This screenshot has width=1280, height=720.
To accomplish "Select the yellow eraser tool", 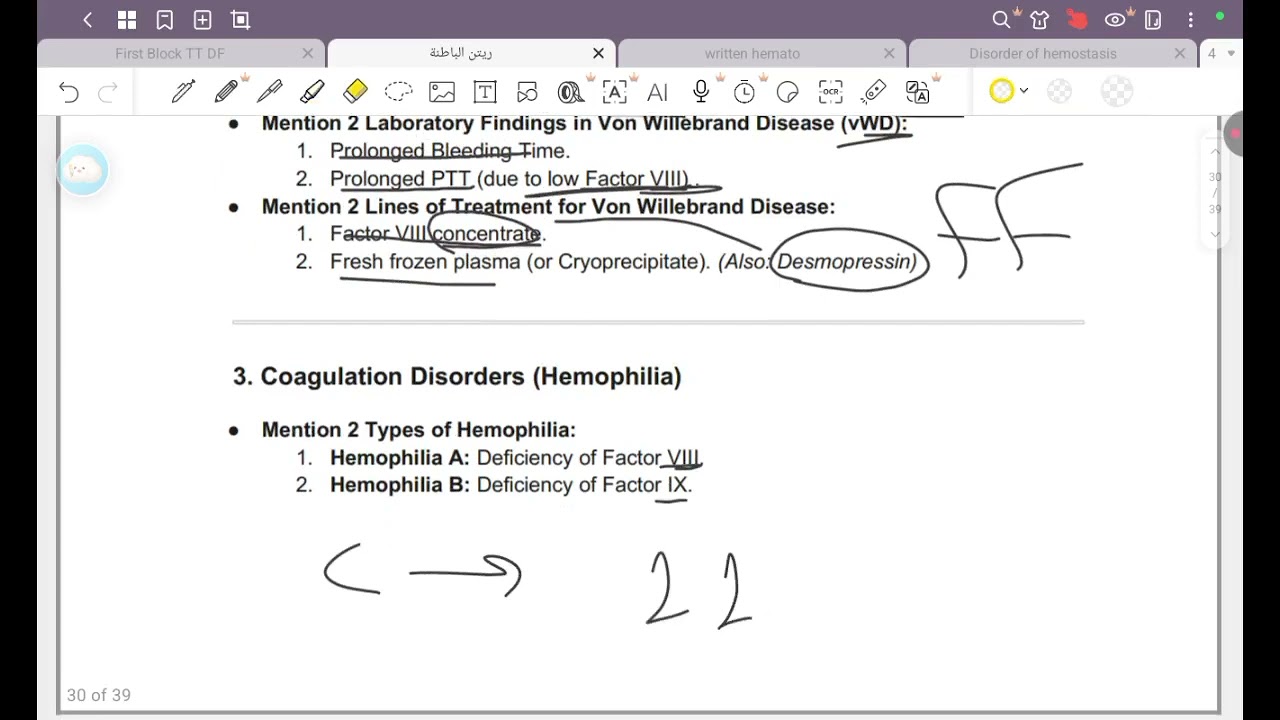I will tap(355, 92).
